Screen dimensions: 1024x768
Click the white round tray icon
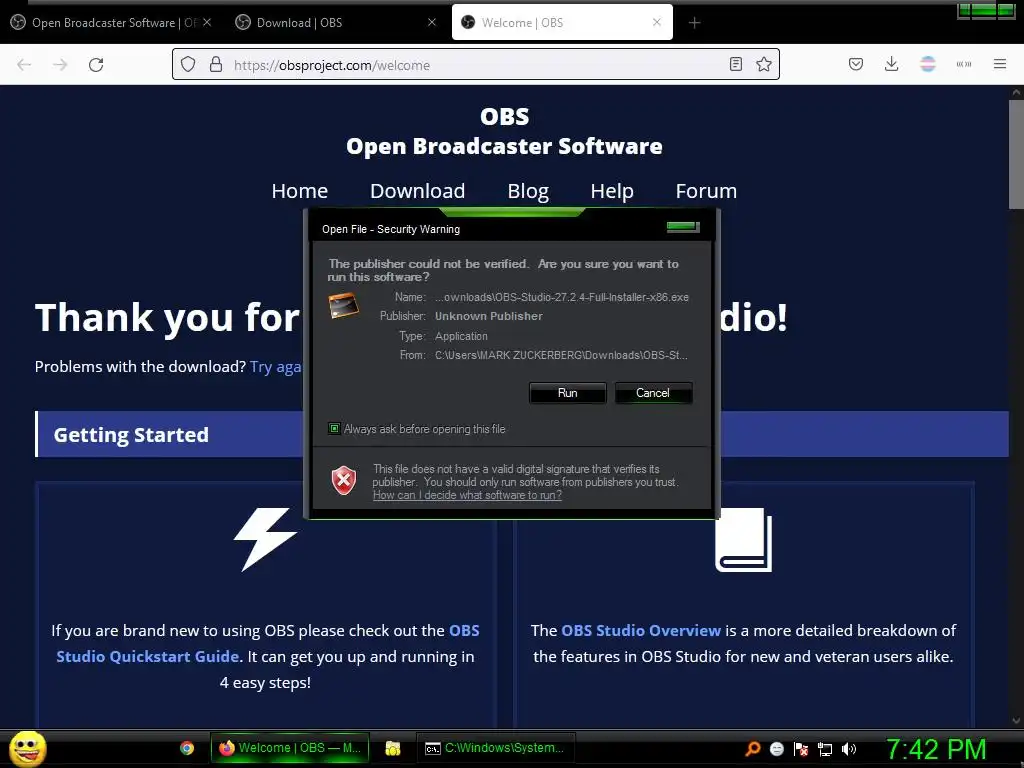coord(777,749)
